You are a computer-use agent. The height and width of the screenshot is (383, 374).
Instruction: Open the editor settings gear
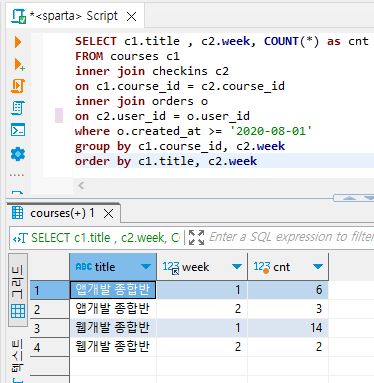coord(18,154)
